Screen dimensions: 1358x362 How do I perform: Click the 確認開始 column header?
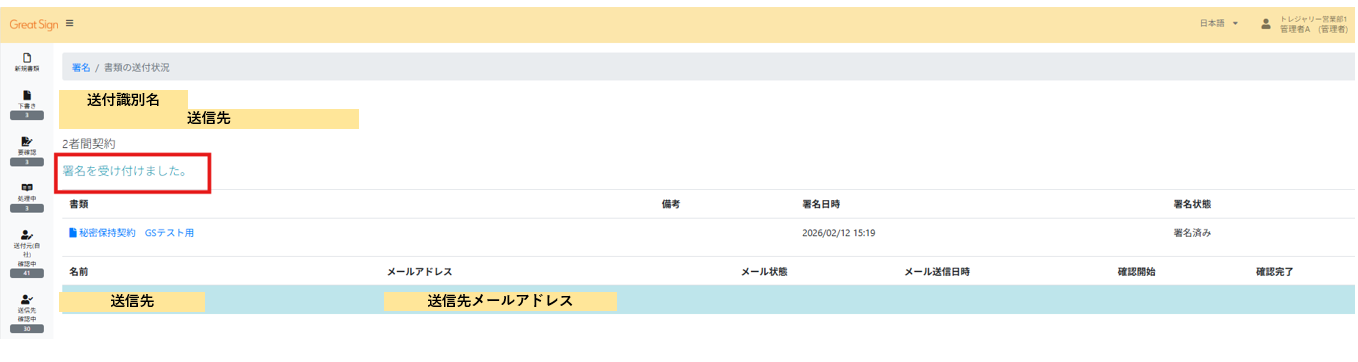pyautogui.click(x=1136, y=272)
